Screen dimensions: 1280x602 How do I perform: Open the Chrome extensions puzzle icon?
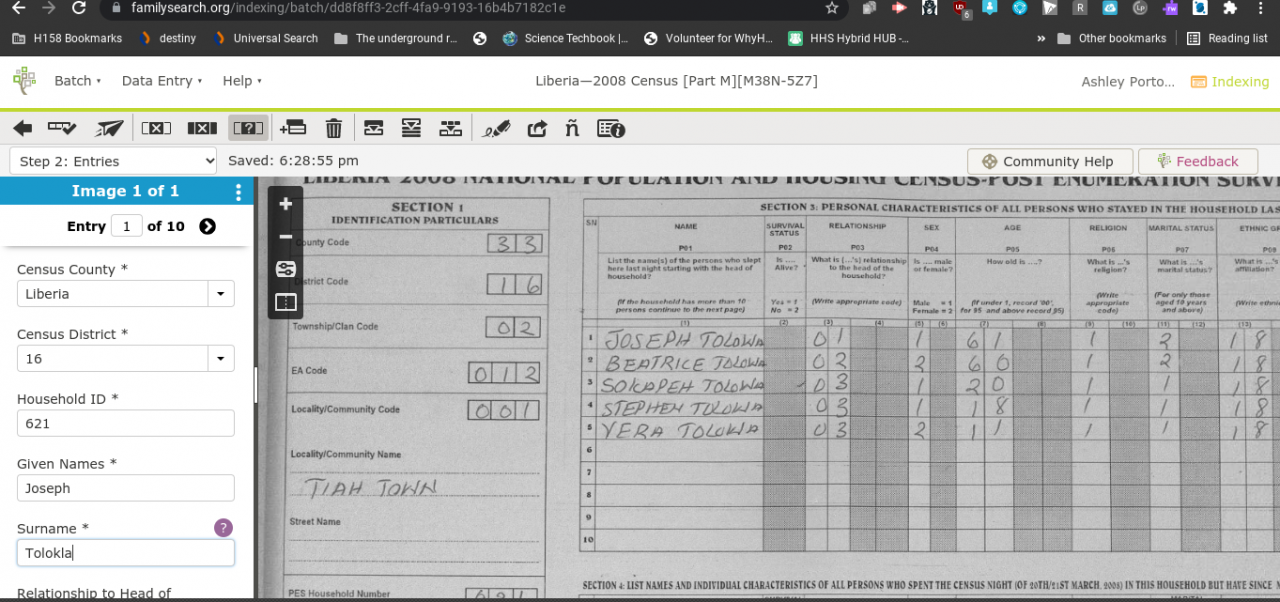click(1230, 8)
